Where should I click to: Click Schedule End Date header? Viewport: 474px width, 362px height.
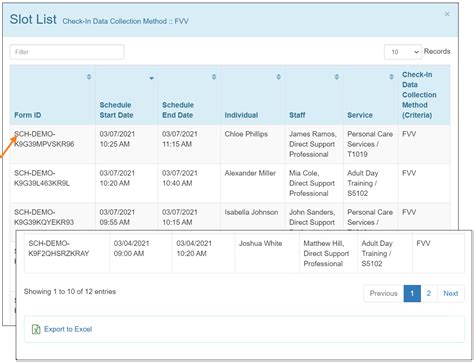click(178, 110)
